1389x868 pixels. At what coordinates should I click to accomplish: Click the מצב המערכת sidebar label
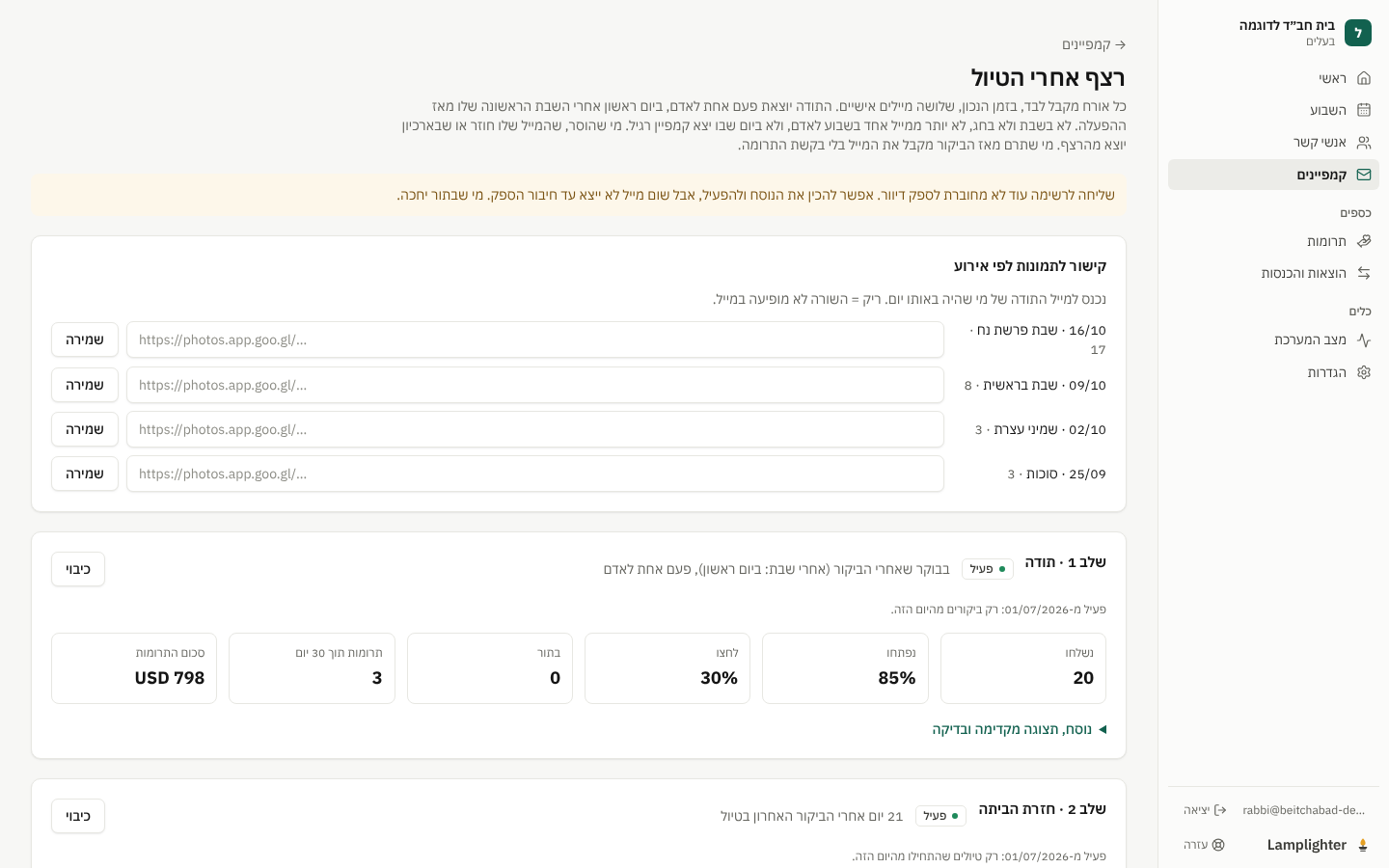(1310, 339)
